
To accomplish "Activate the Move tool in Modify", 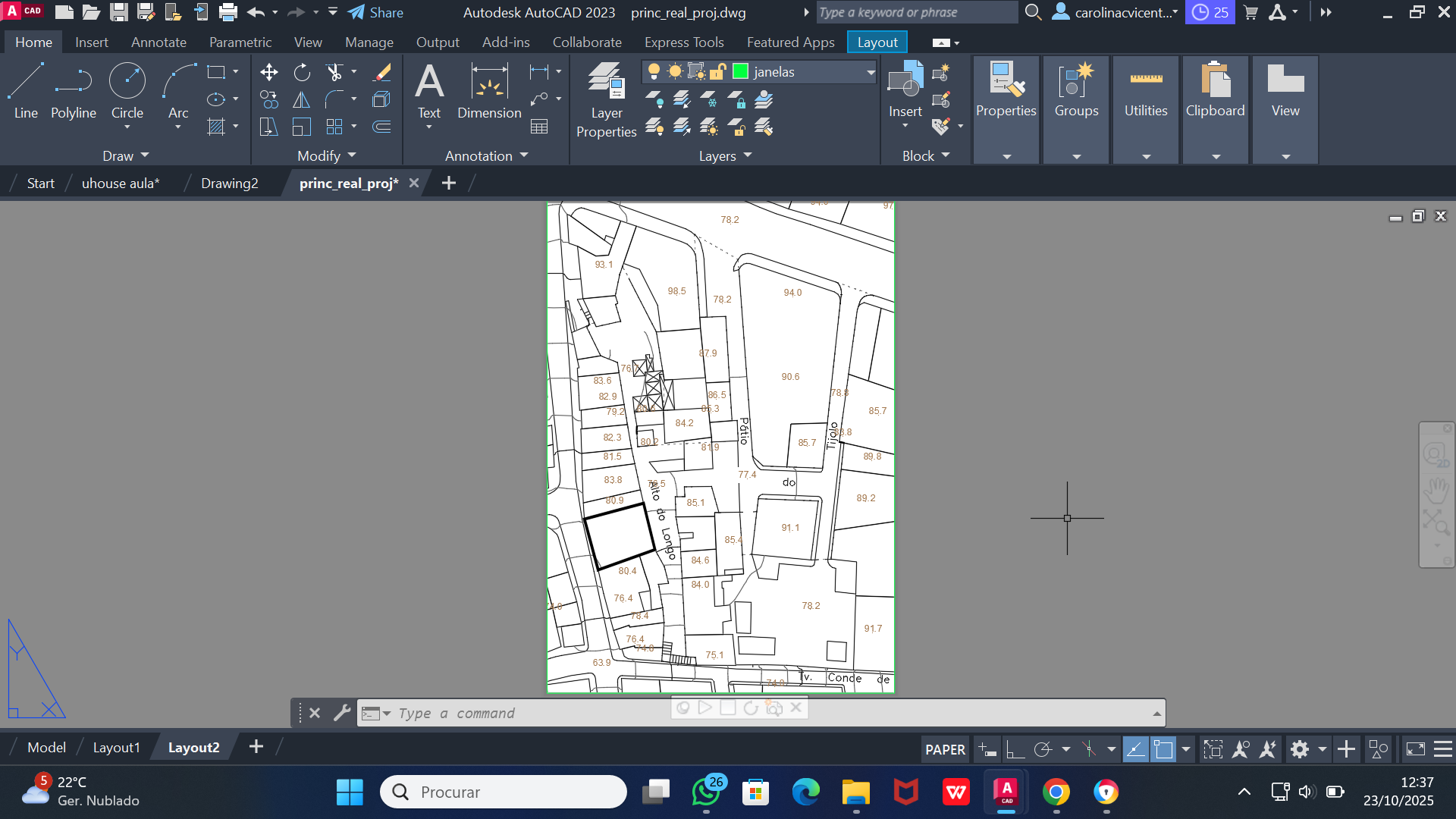I will [268, 72].
